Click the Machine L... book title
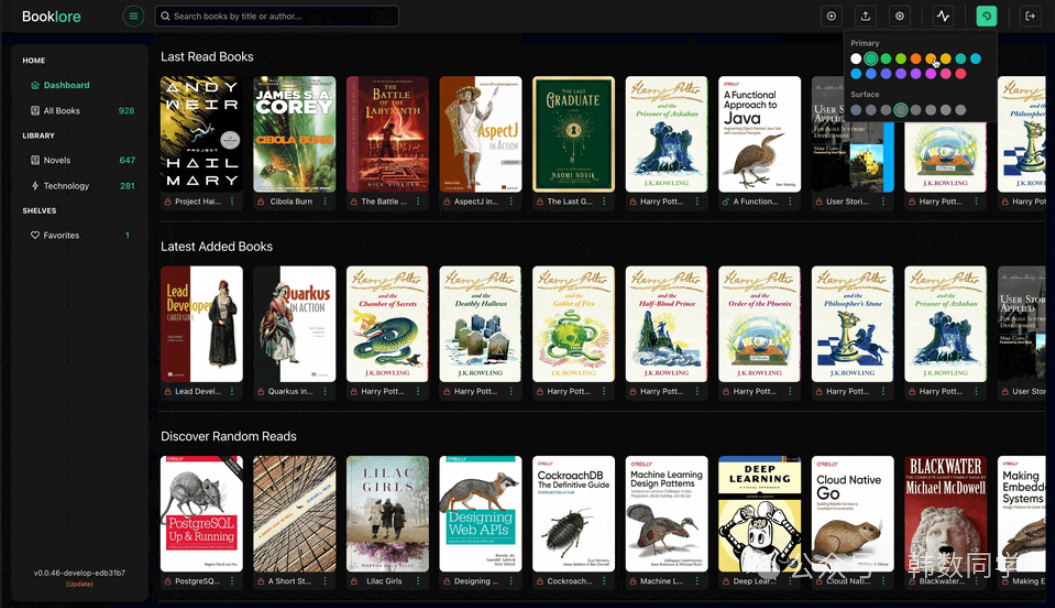Viewport: 1055px width, 608px height. coord(661,581)
